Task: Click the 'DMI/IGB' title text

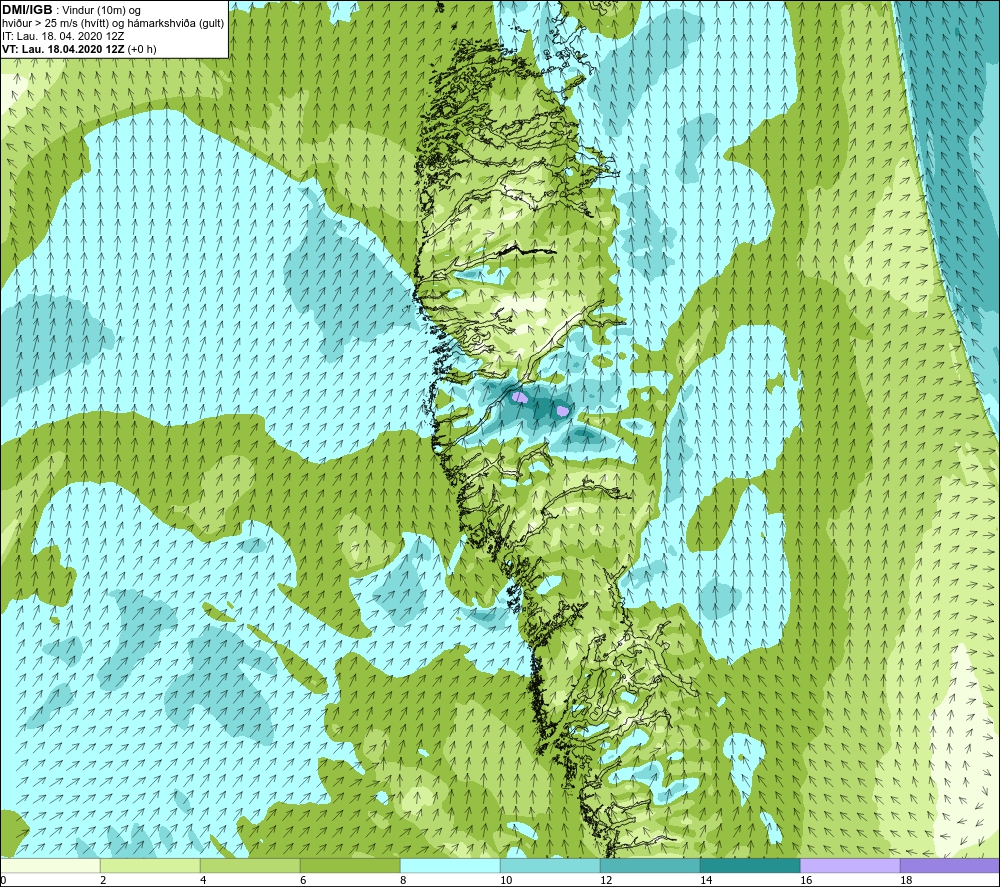Action: [27, 10]
